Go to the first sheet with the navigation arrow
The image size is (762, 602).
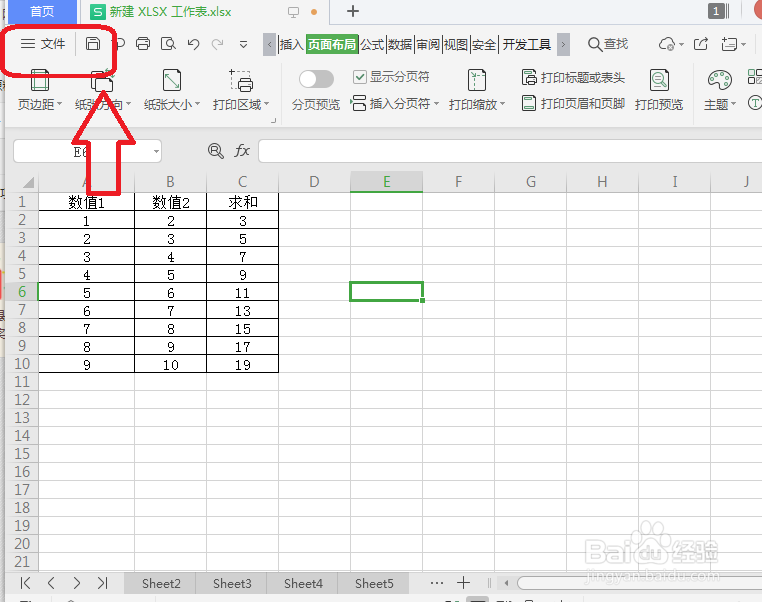pyautogui.click(x=26, y=583)
